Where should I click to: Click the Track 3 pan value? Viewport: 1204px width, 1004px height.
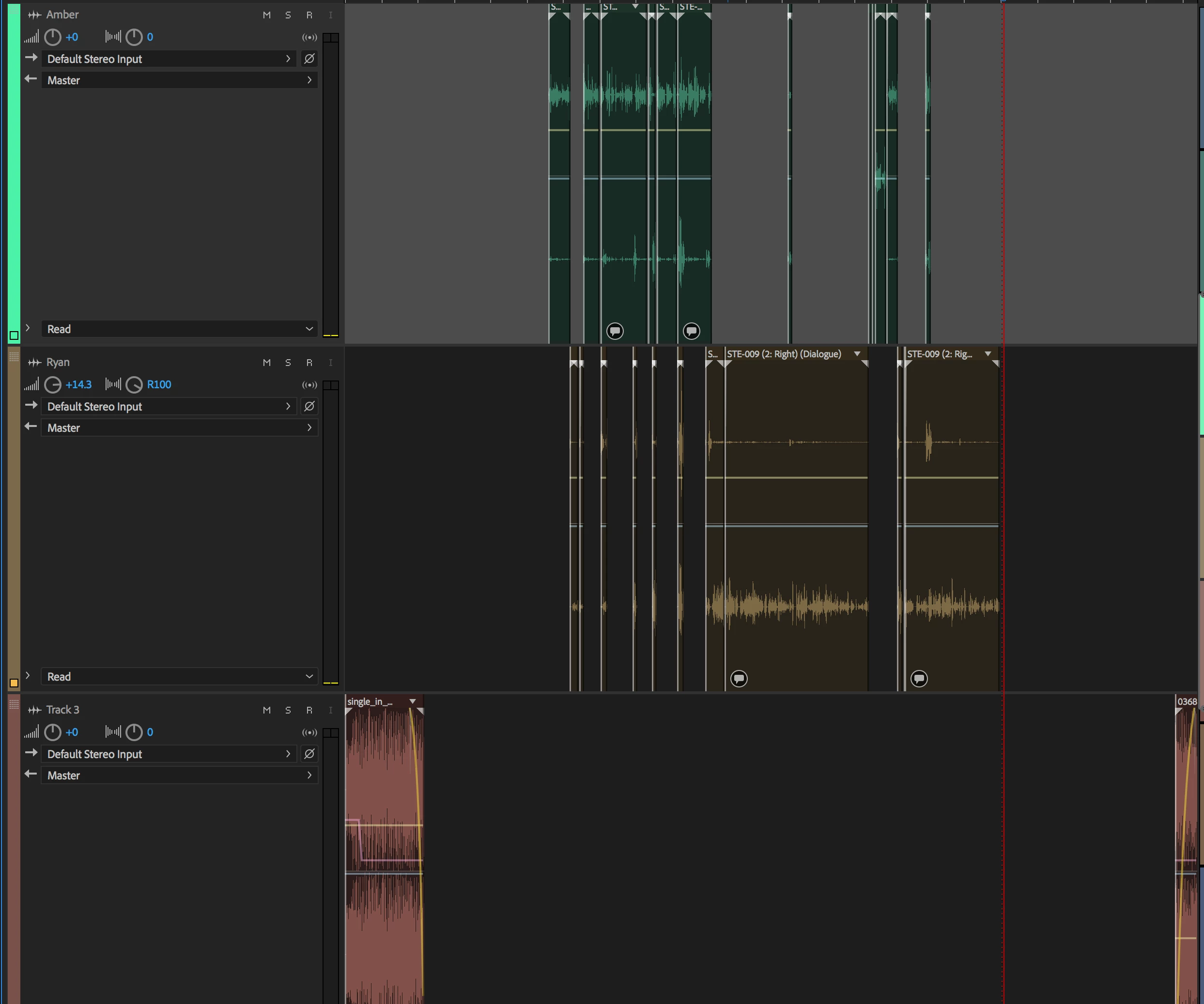coord(150,732)
